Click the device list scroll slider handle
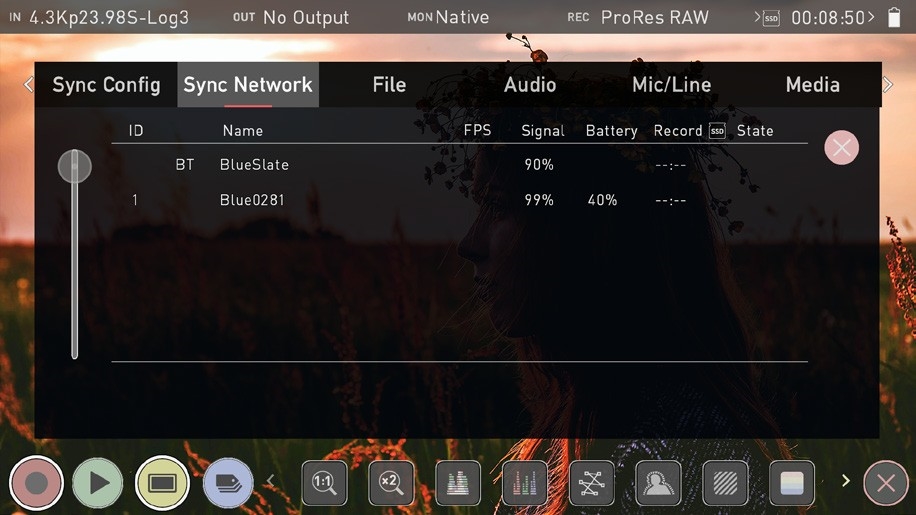The image size is (916, 515). (x=75, y=166)
